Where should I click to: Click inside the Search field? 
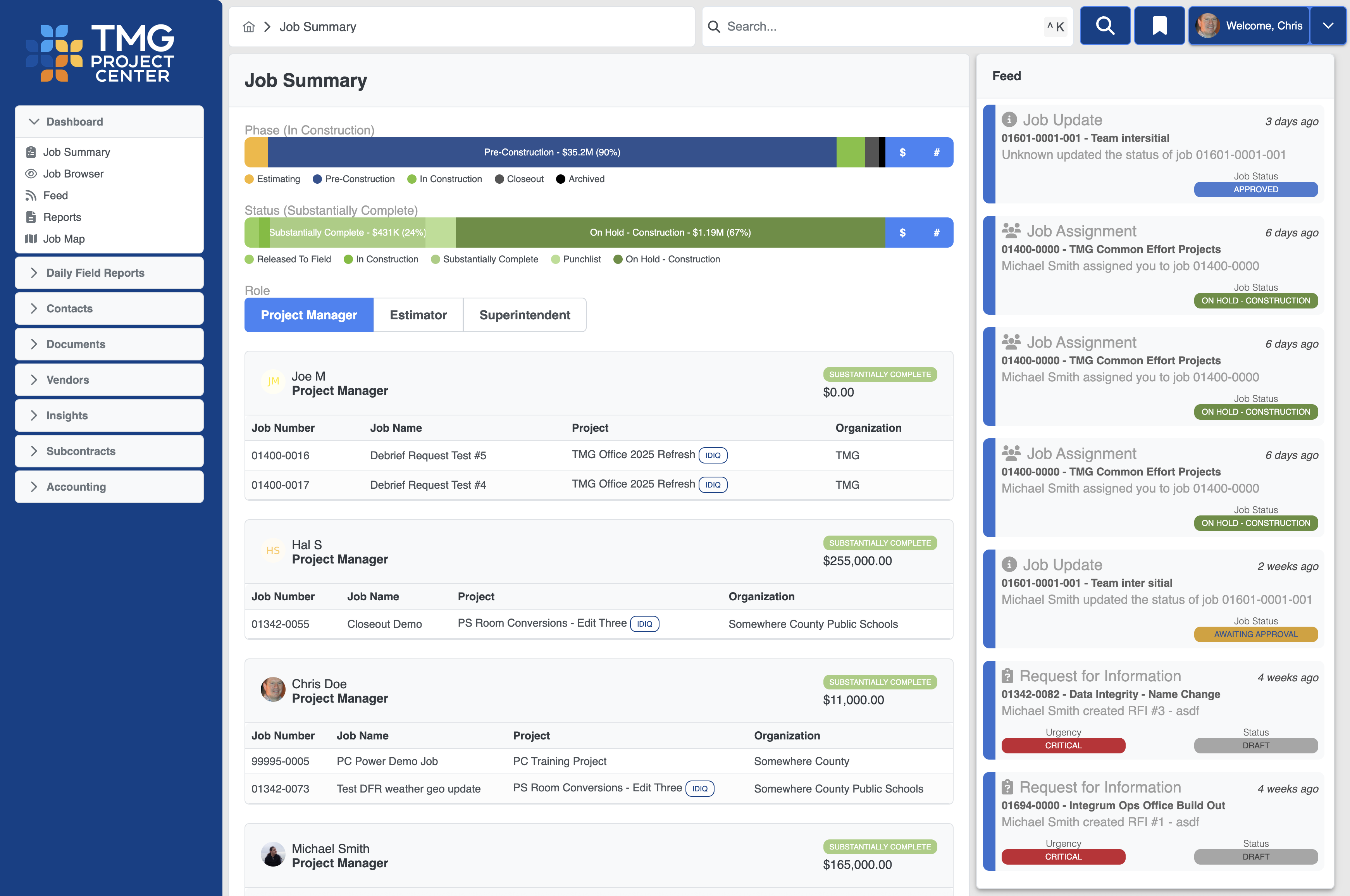857,26
